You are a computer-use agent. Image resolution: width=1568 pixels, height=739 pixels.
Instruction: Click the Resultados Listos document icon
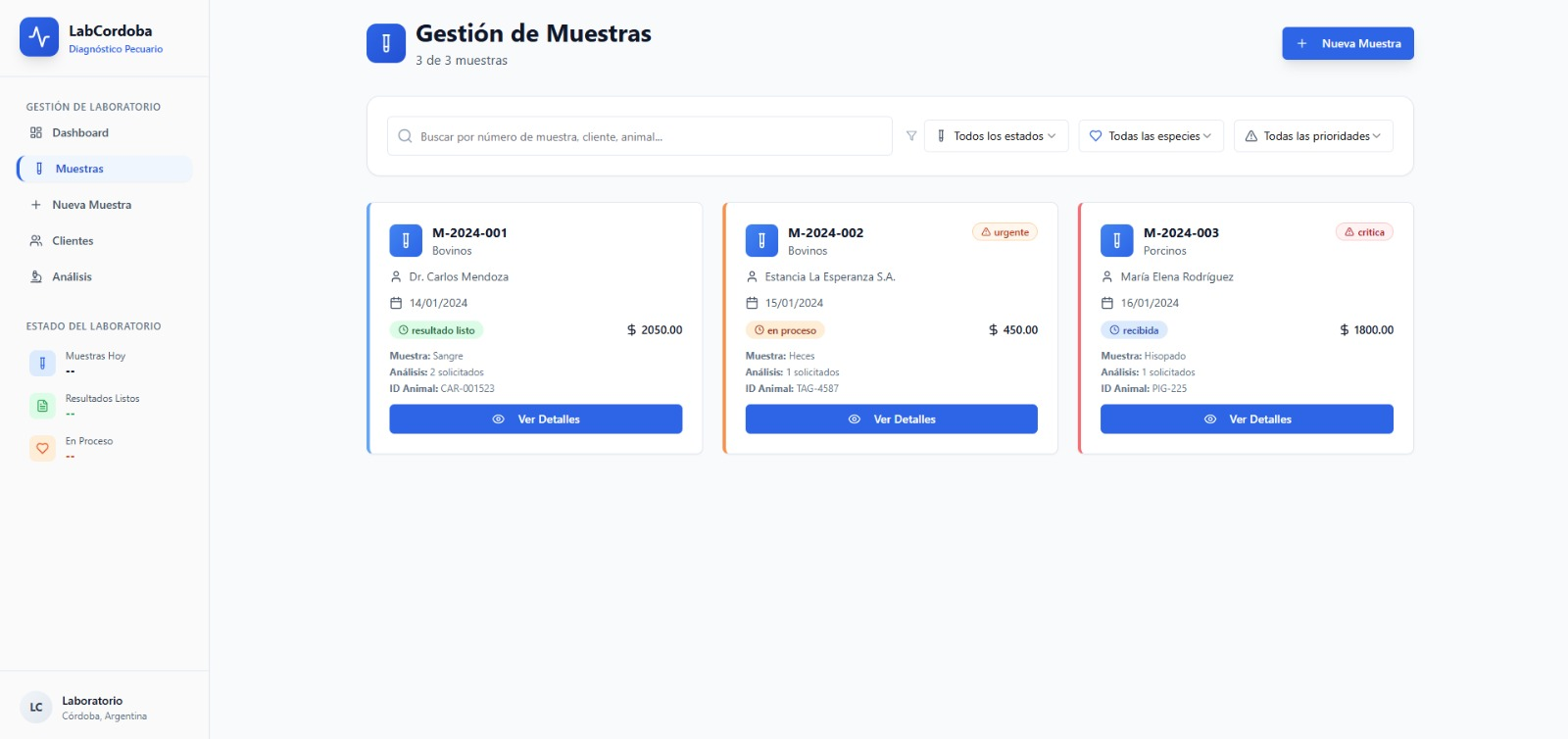(x=42, y=406)
